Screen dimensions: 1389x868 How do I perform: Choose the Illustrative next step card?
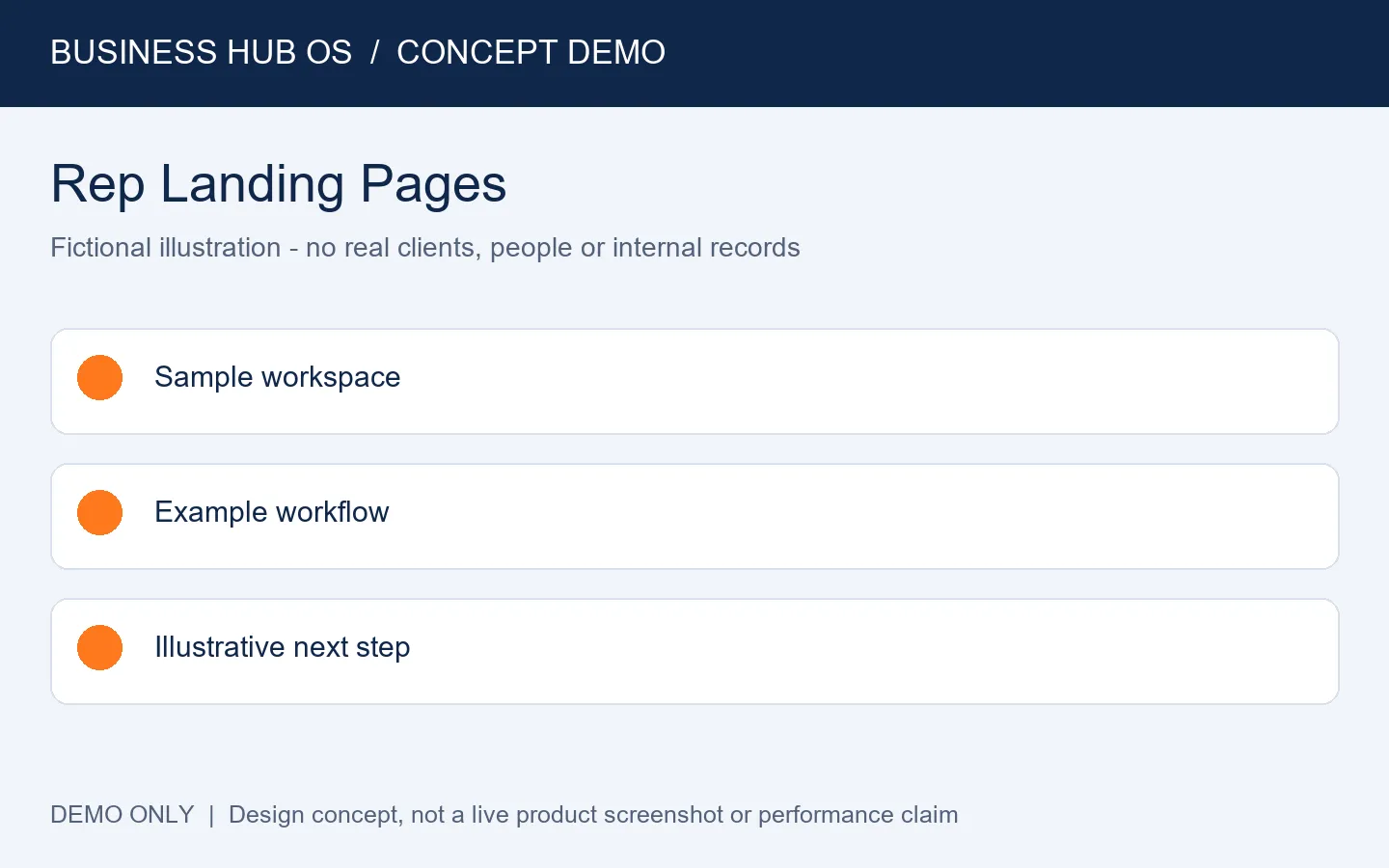click(x=694, y=652)
